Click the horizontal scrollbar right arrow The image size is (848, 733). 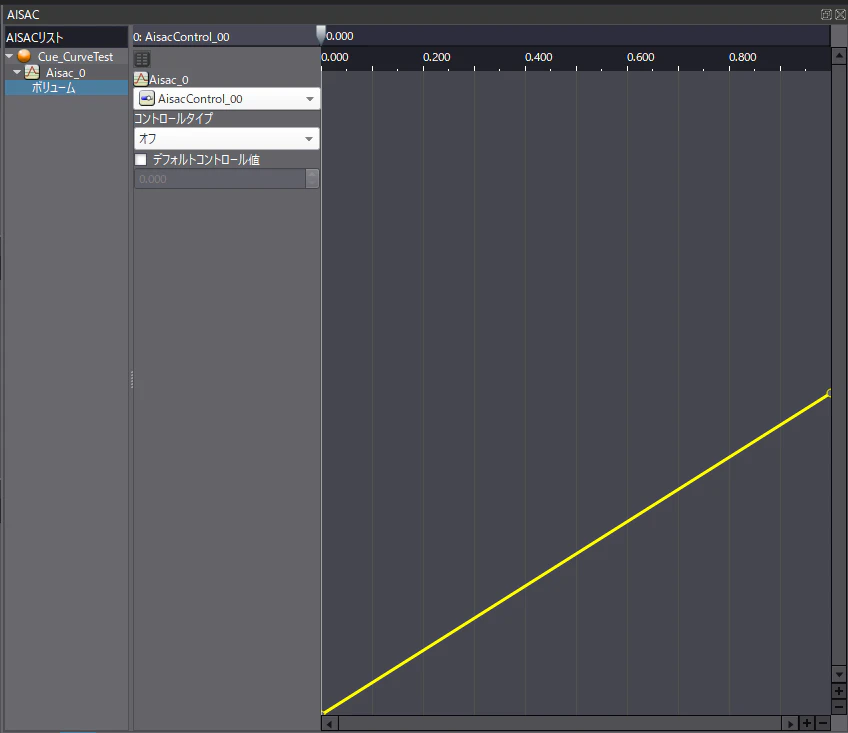pos(790,724)
